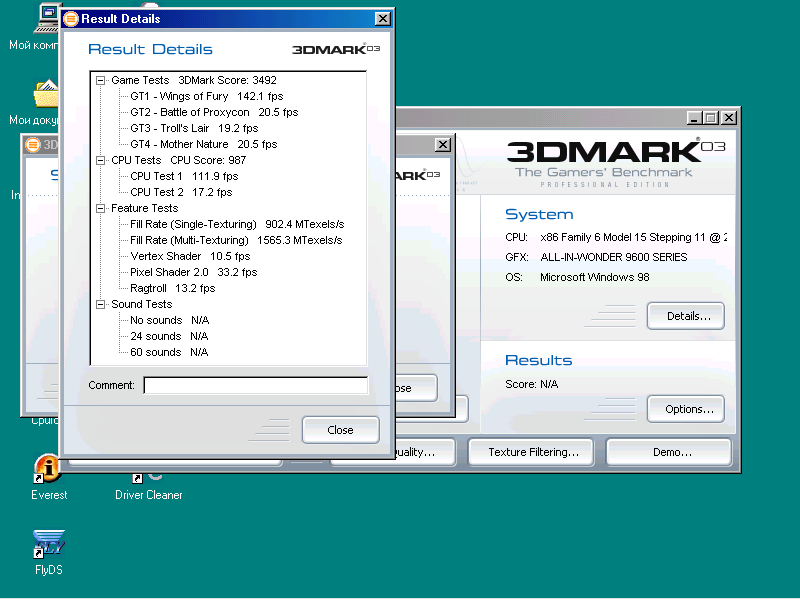Click the Result Details title bar icon

coord(71,19)
